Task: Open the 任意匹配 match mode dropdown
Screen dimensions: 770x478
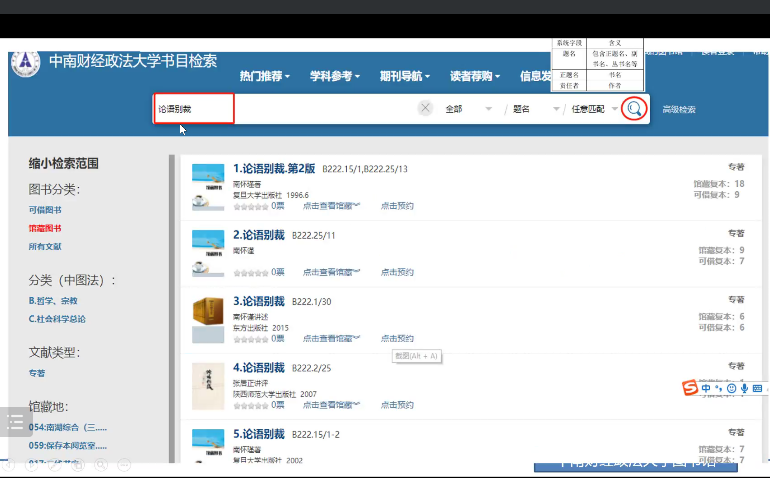Action: pos(594,109)
